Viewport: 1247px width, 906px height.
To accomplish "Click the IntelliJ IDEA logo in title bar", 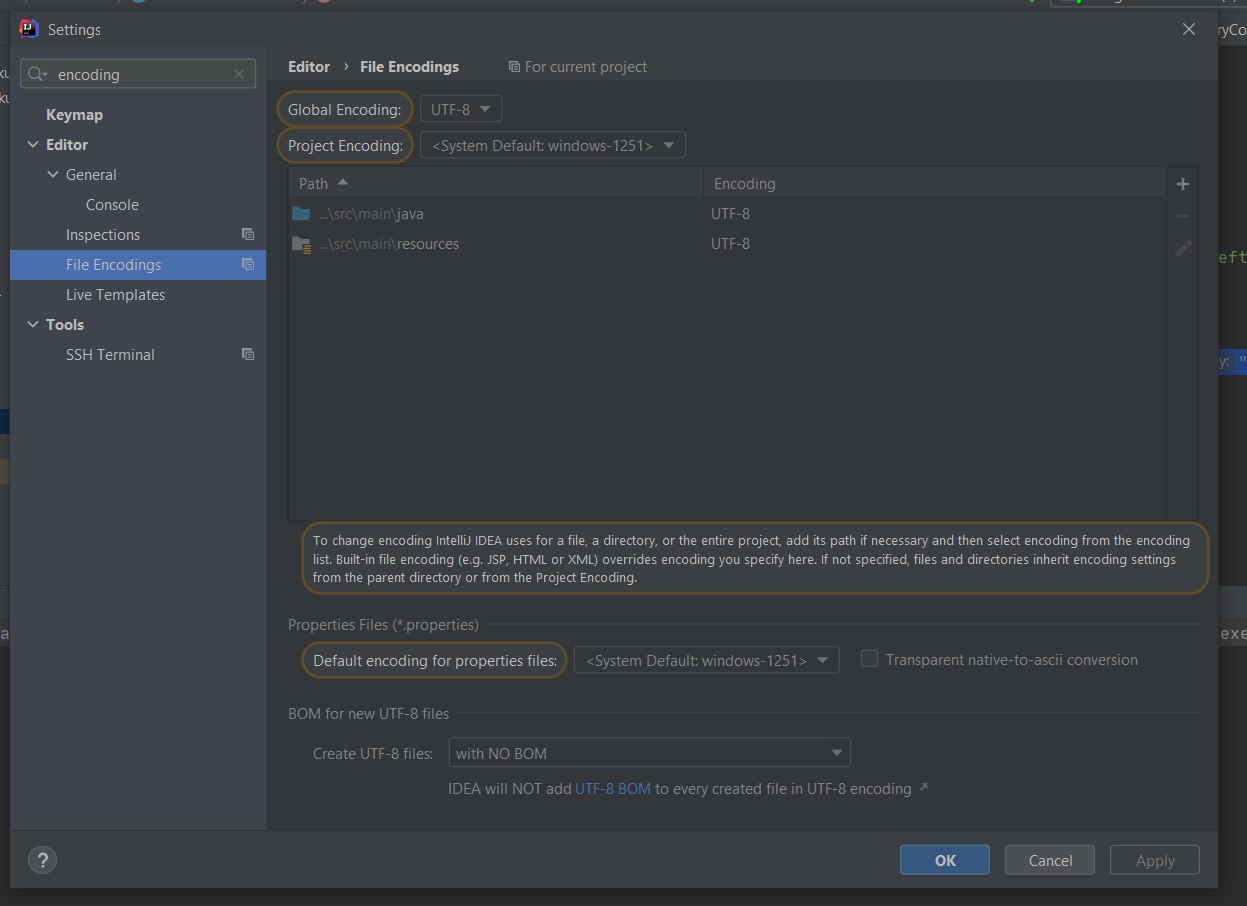I will coord(29,29).
